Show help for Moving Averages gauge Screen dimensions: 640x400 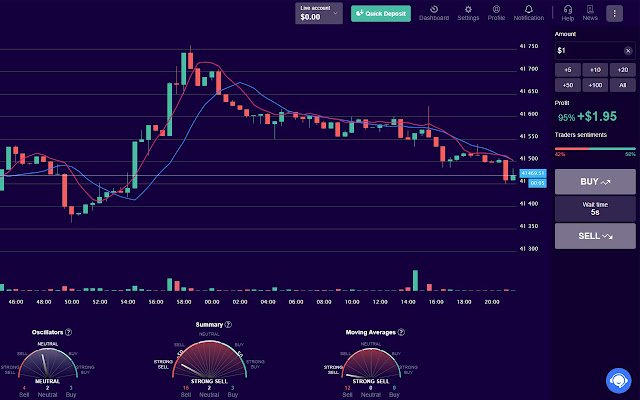tap(401, 332)
